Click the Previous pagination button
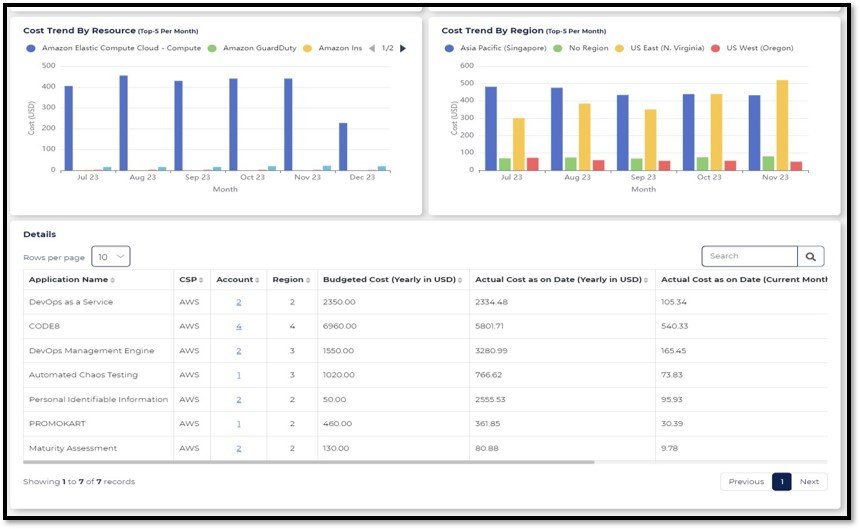This screenshot has width=860, height=529. pos(746,482)
